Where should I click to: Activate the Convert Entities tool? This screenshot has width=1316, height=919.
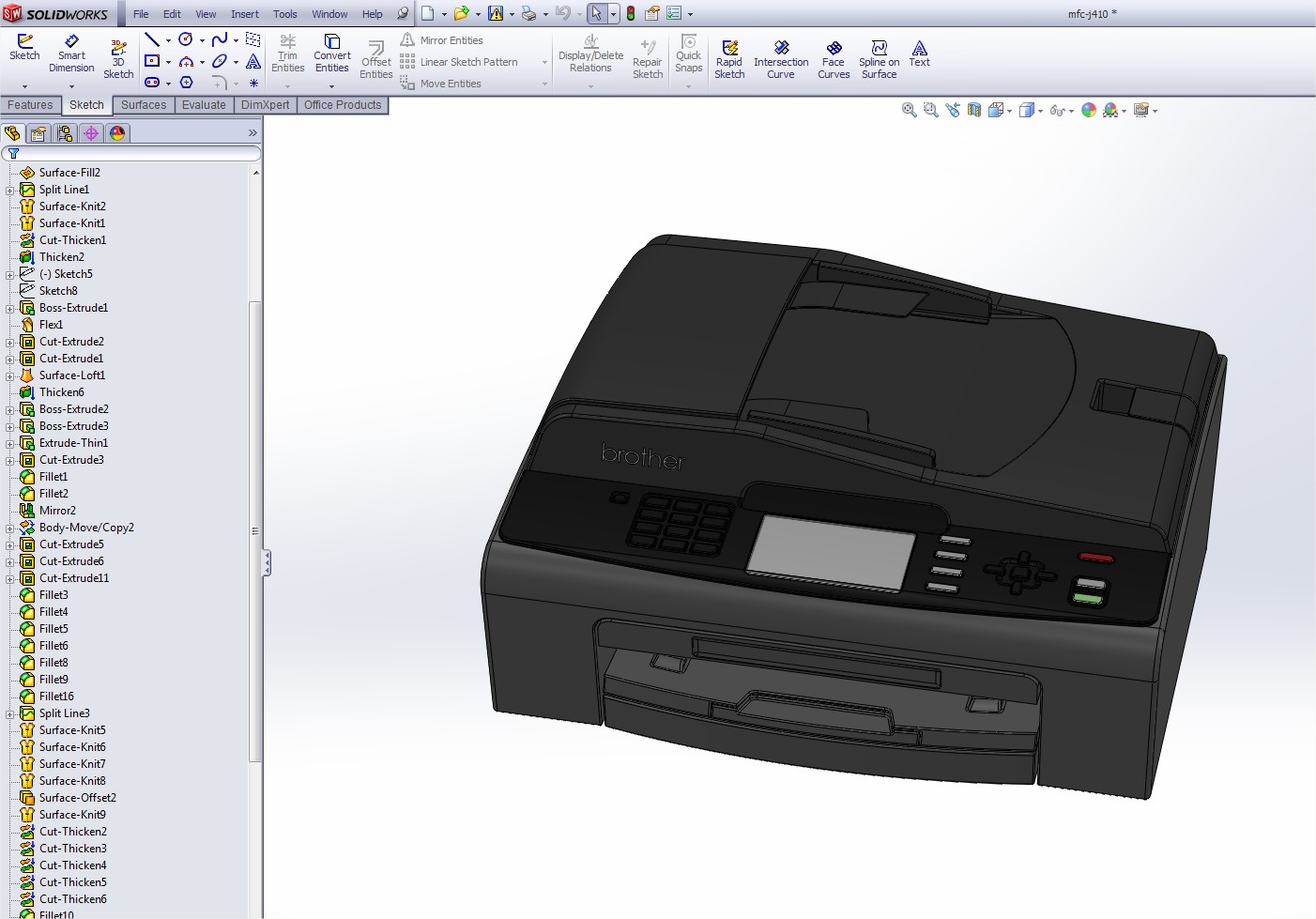[332, 54]
